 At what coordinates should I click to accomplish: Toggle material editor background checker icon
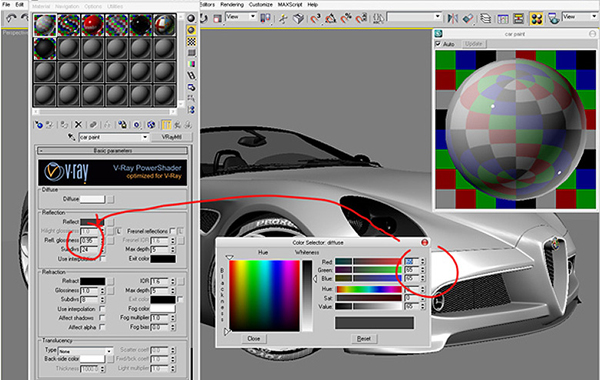pyautogui.click(x=191, y=41)
